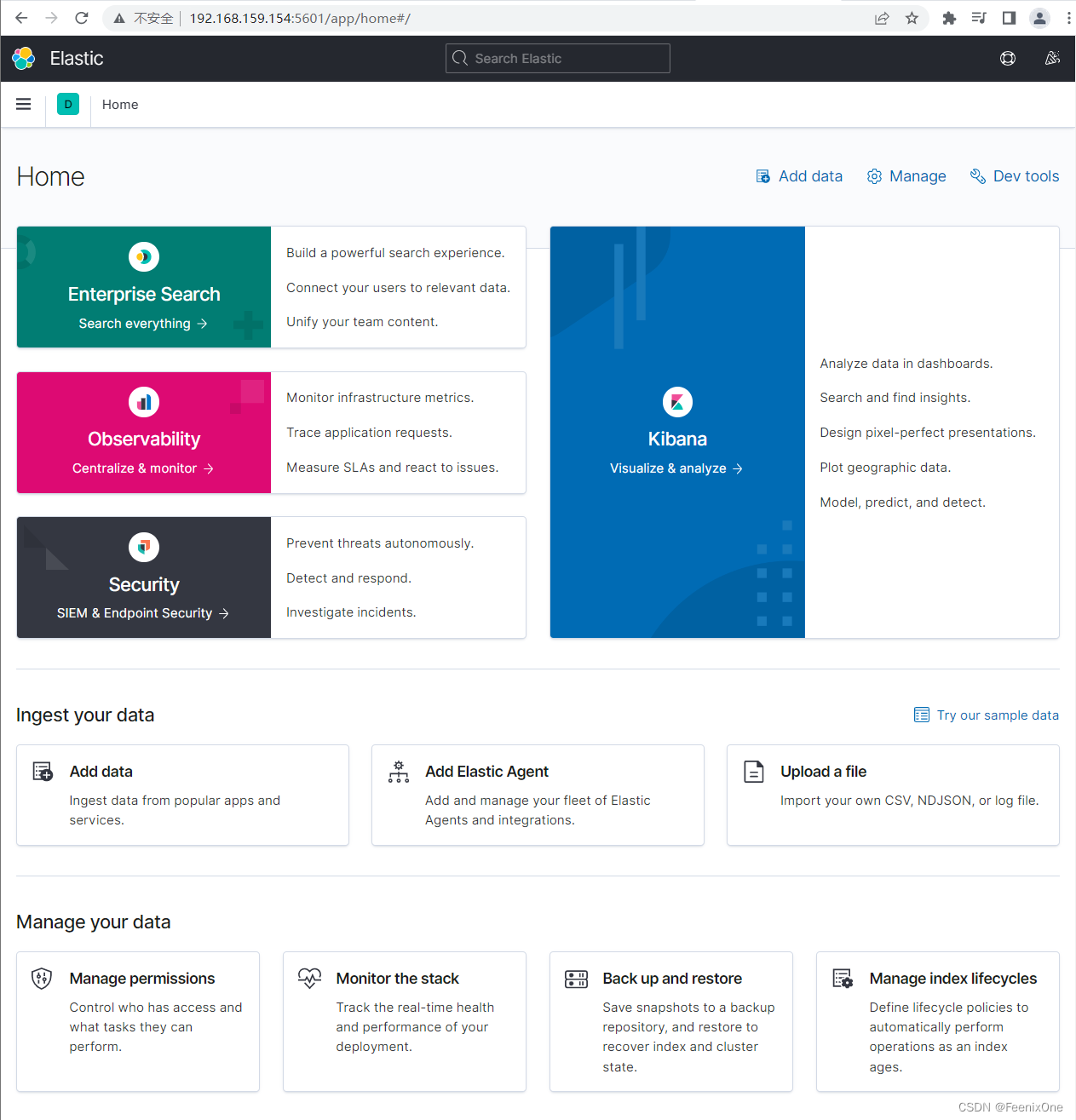Open the Add data ingest card
The height and width of the screenshot is (1120, 1076).
182,795
